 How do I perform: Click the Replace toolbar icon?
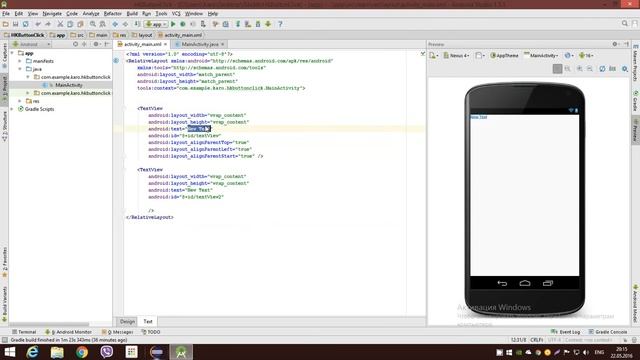click(x=102, y=24)
